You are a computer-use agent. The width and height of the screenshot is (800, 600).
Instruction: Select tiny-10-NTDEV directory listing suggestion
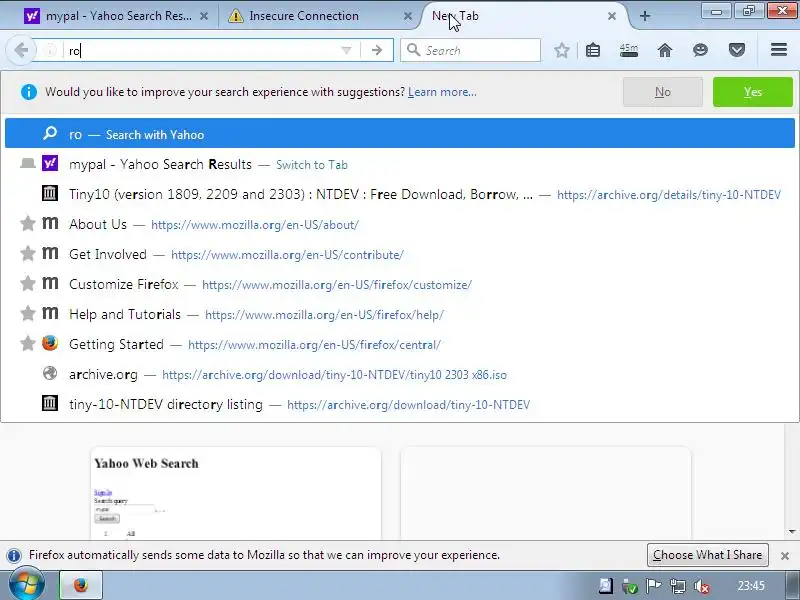pos(400,404)
